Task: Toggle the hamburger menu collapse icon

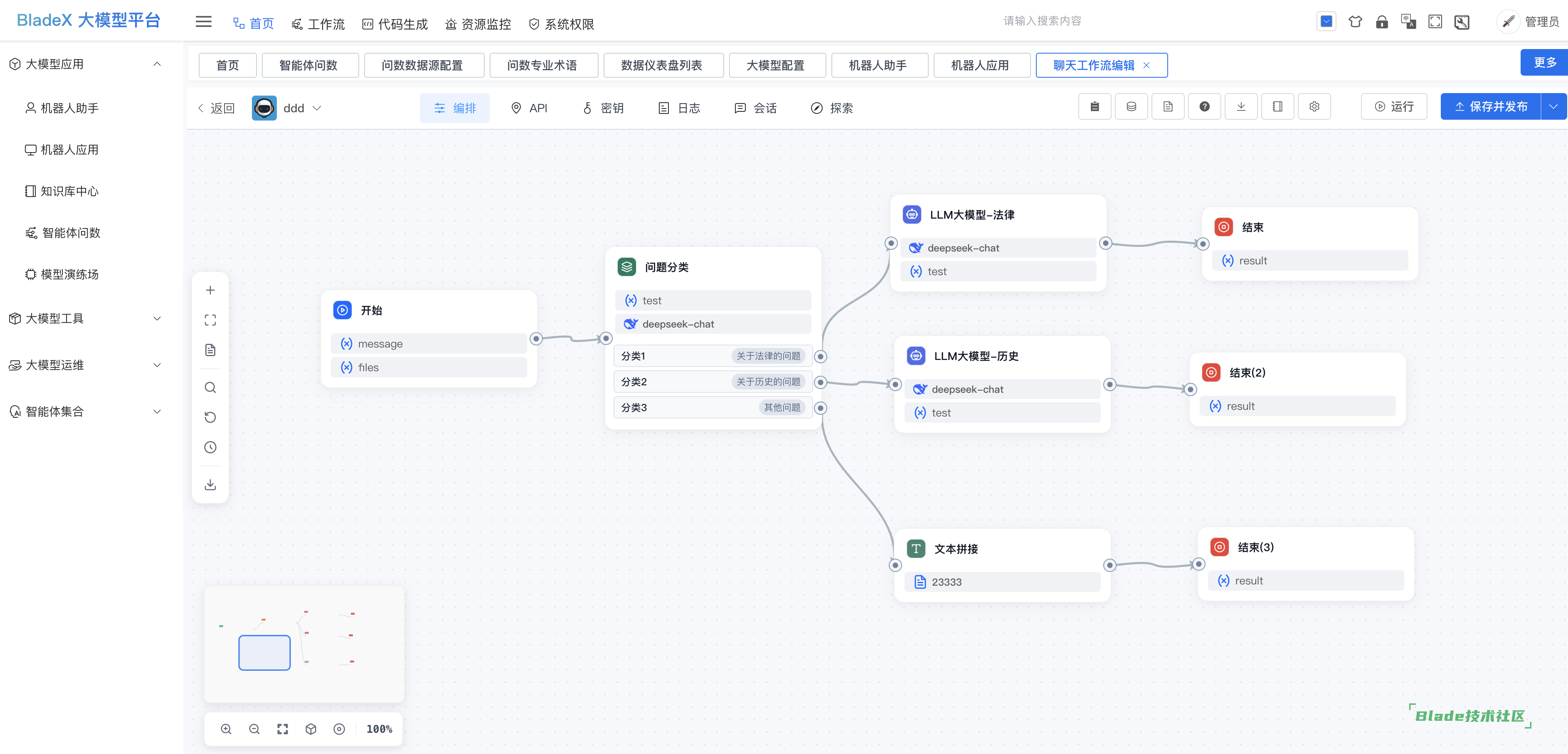Action: click(x=203, y=22)
